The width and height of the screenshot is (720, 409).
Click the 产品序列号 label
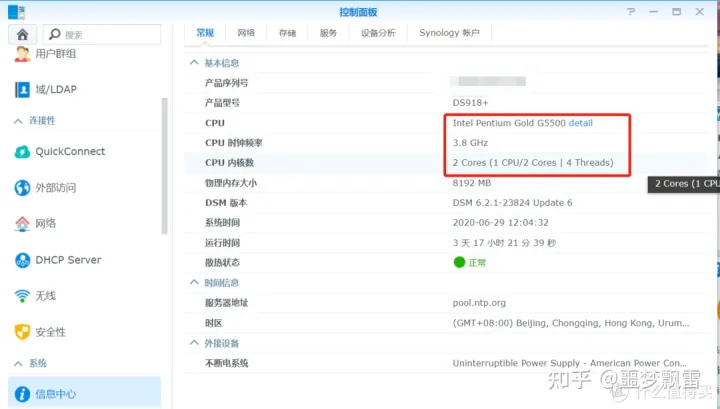point(226,83)
